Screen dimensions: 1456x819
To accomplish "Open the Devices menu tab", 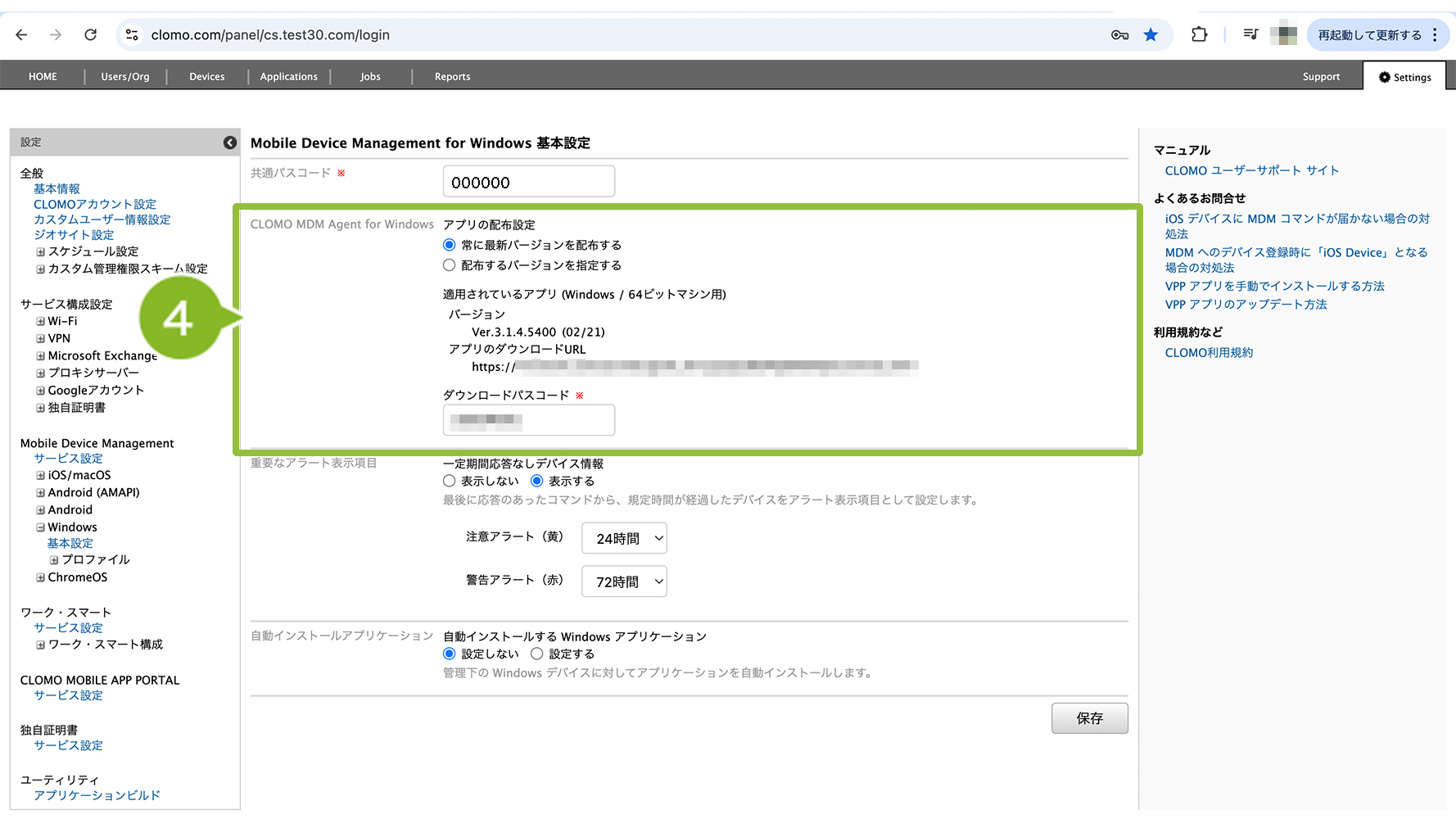I will tap(206, 77).
